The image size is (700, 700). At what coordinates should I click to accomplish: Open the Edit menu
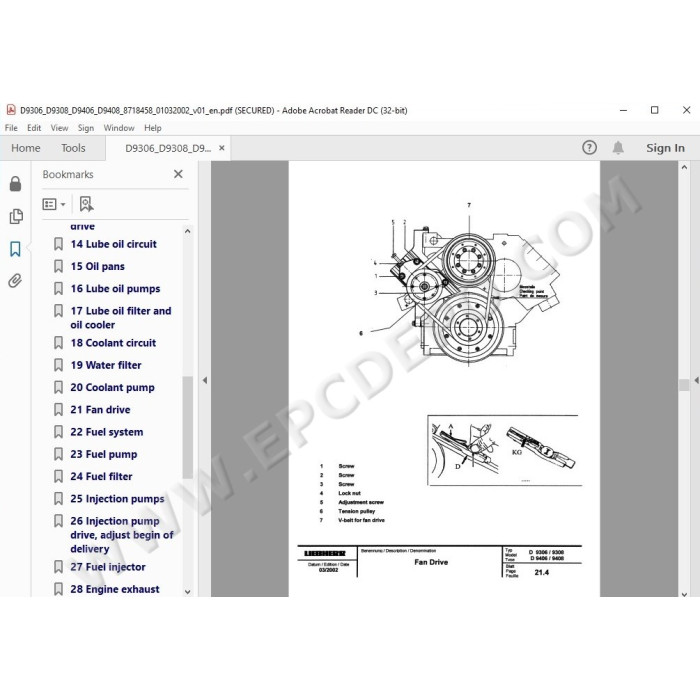pyautogui.click(x=34, y=128)
